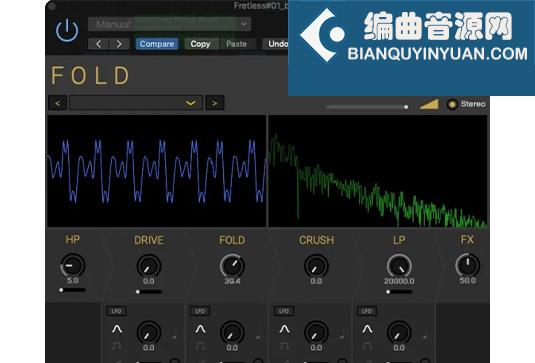Viewport: 535px width, 363px height.
Task: Adjust the output level slider near Stereo
Action: 367,107
